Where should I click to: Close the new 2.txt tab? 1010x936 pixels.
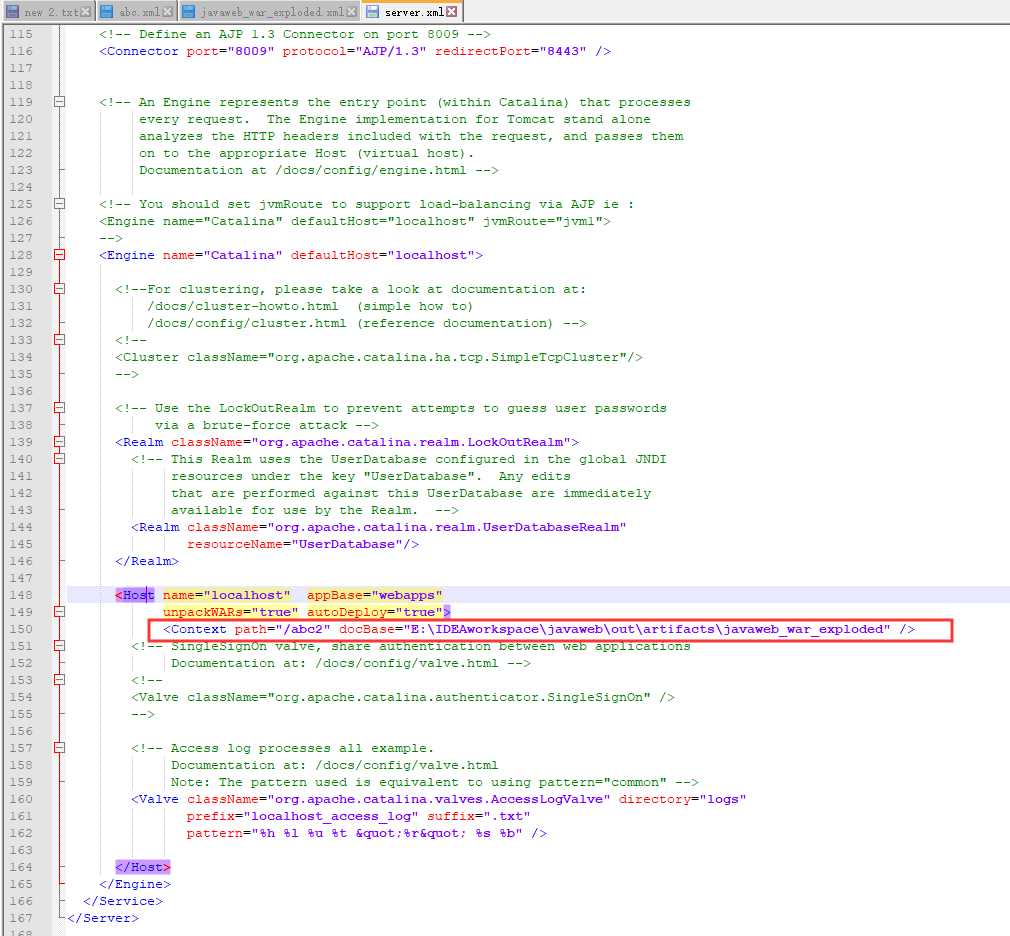(x=84, y=12)
